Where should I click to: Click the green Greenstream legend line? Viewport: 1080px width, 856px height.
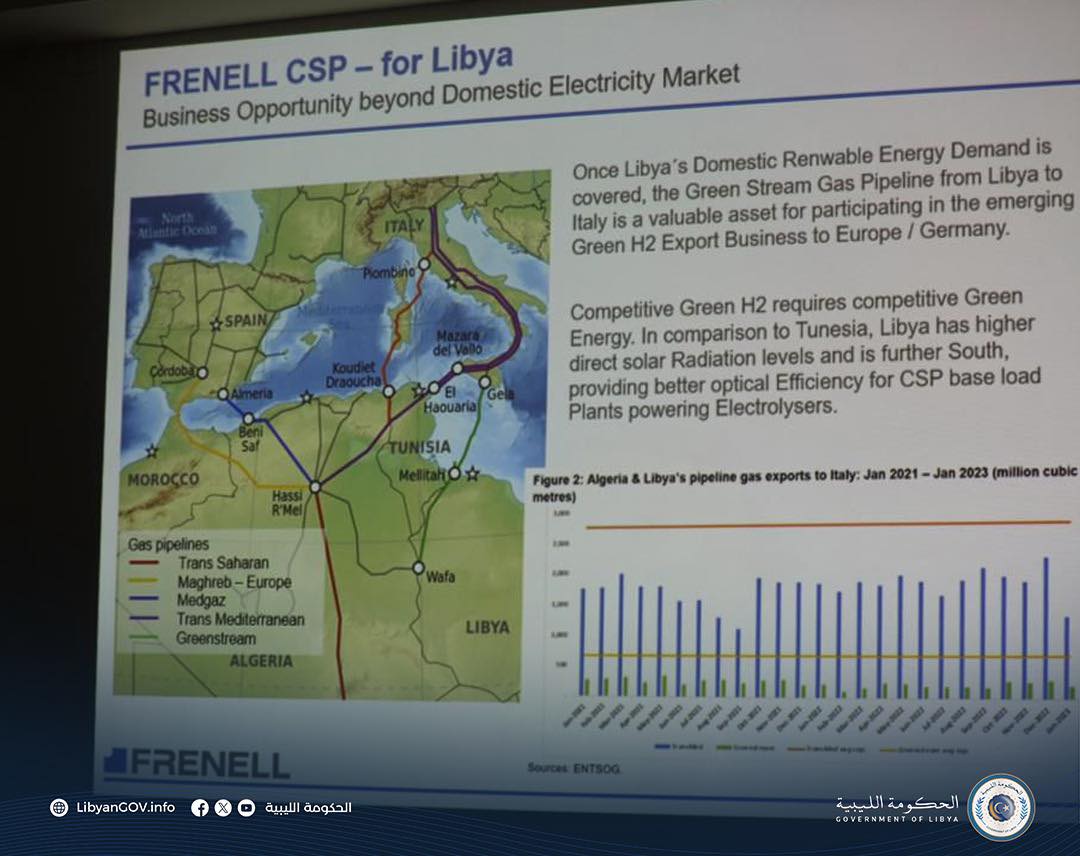coord(143,638)
